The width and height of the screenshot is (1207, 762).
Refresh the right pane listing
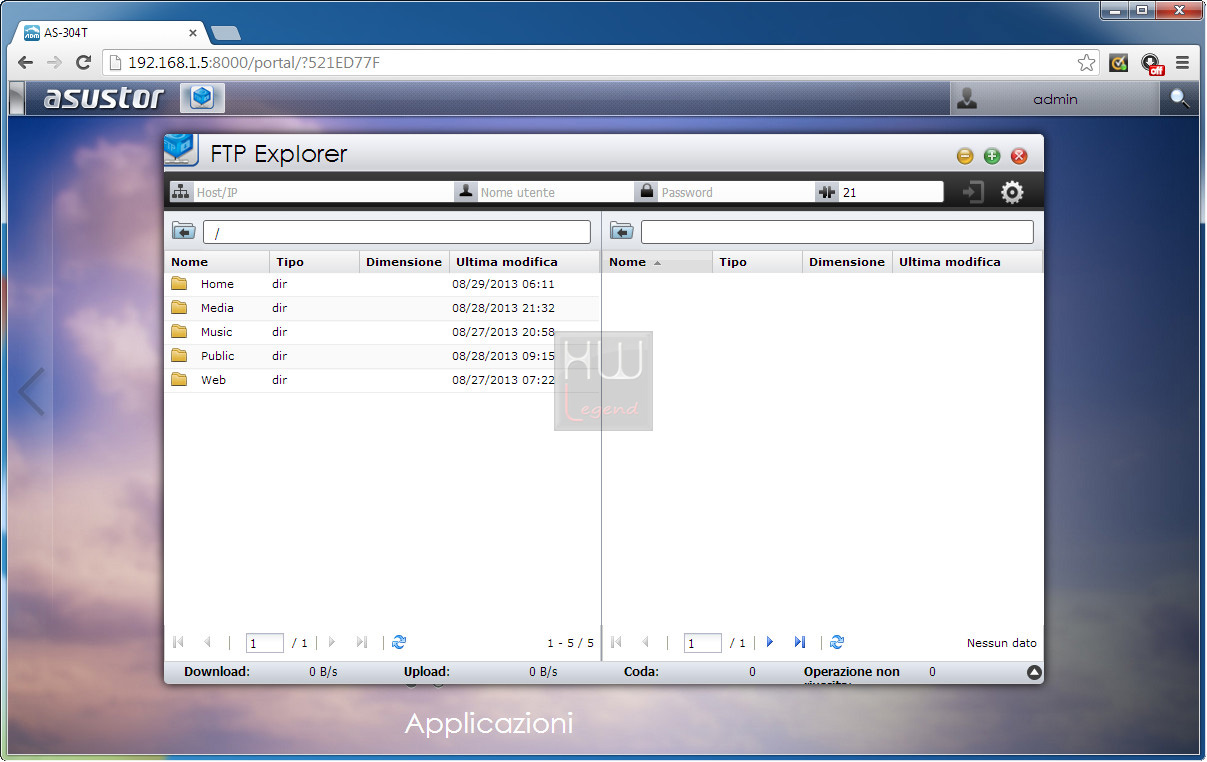[837, 643]
